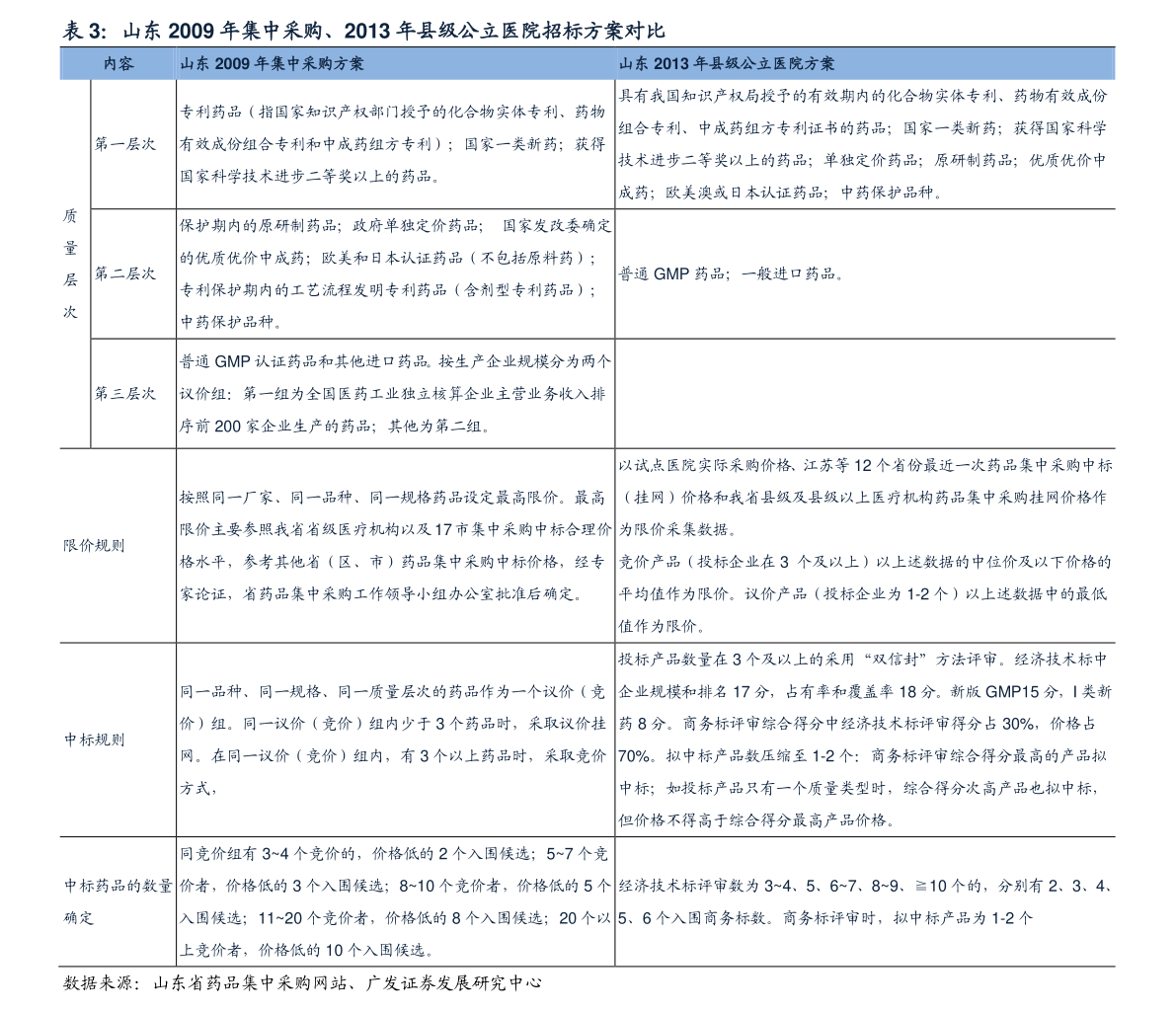Click the 山东2009年集中采购方案 column header
Viewport: 1176px width, 1013px height.
(272, 64)
